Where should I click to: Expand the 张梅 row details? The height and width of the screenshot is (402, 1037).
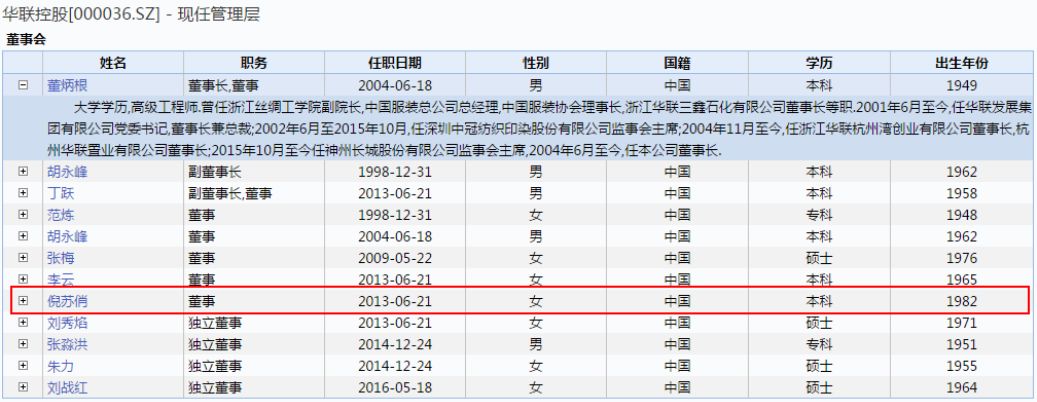tap(23, 258)
